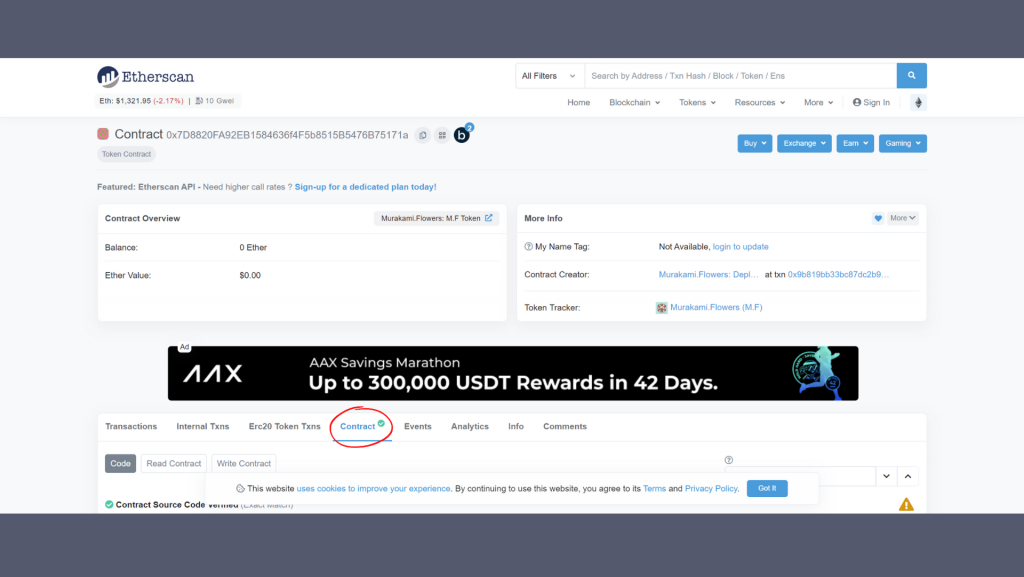Click the yellow warning triangle icon
The height and width of the screenshot is (577, 1024).
(906, 505)
